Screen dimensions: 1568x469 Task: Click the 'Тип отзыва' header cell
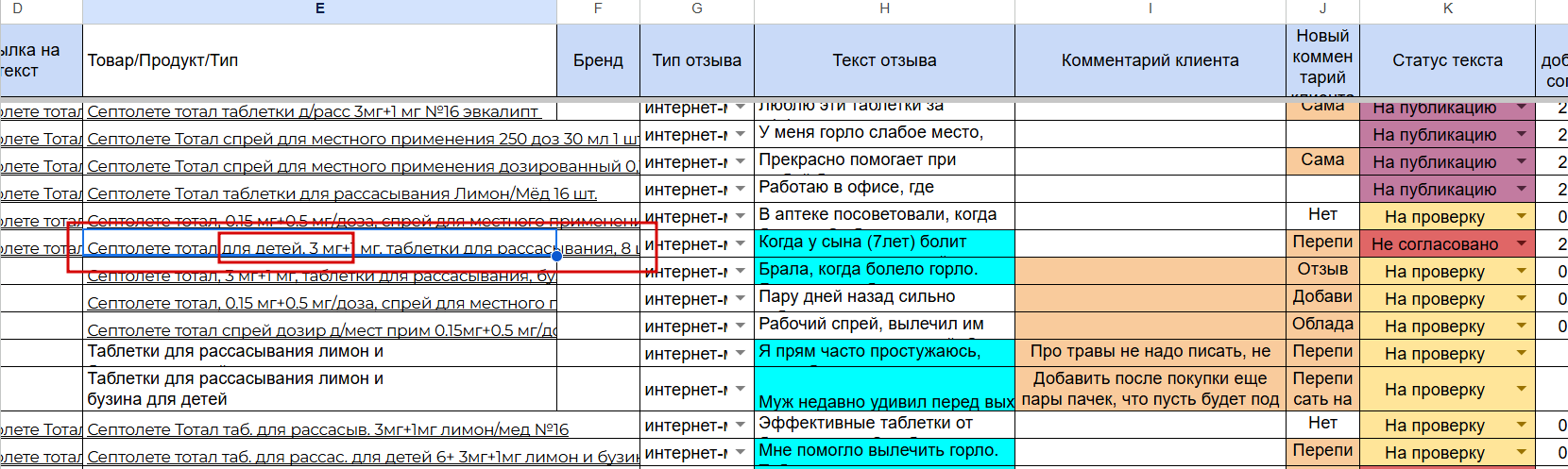(x=697, y=60)
